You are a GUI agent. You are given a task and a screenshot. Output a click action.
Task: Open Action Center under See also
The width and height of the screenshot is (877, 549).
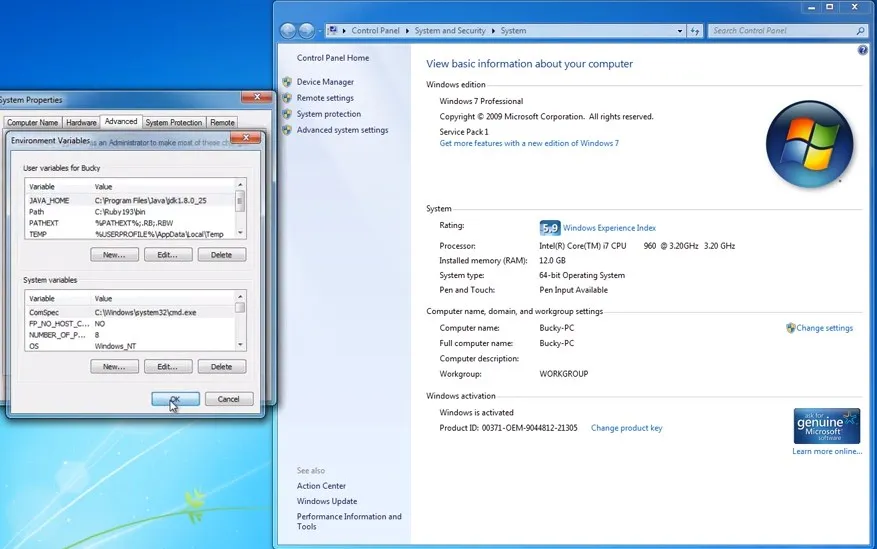coord(321,486)
